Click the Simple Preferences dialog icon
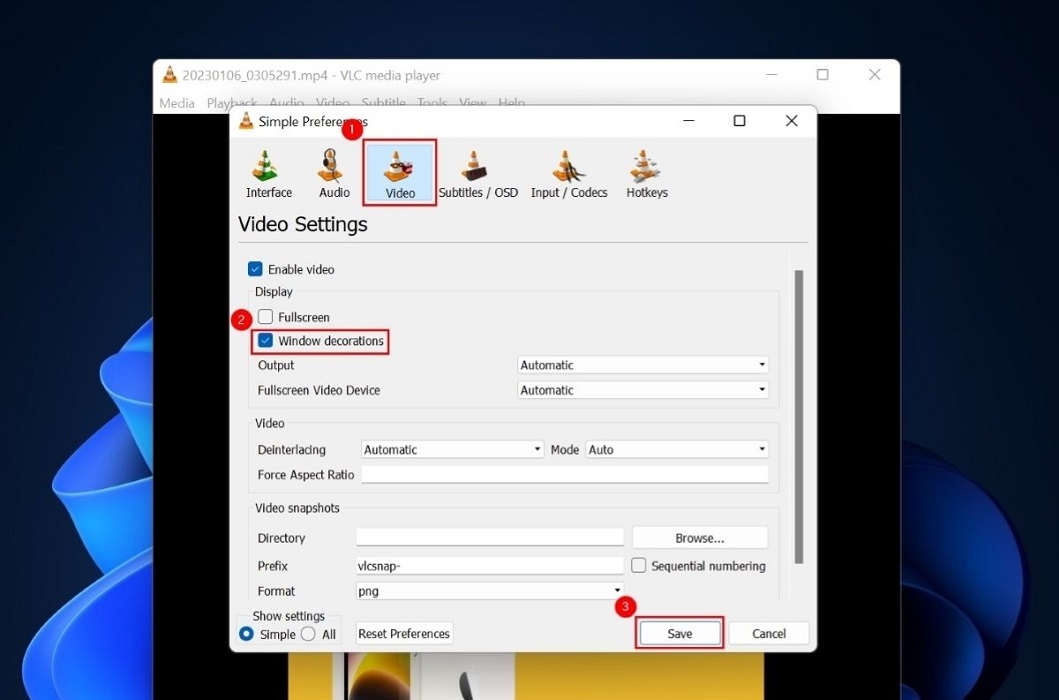The height and width of the screenshot is (700, 1059). [x=243, y=121]
